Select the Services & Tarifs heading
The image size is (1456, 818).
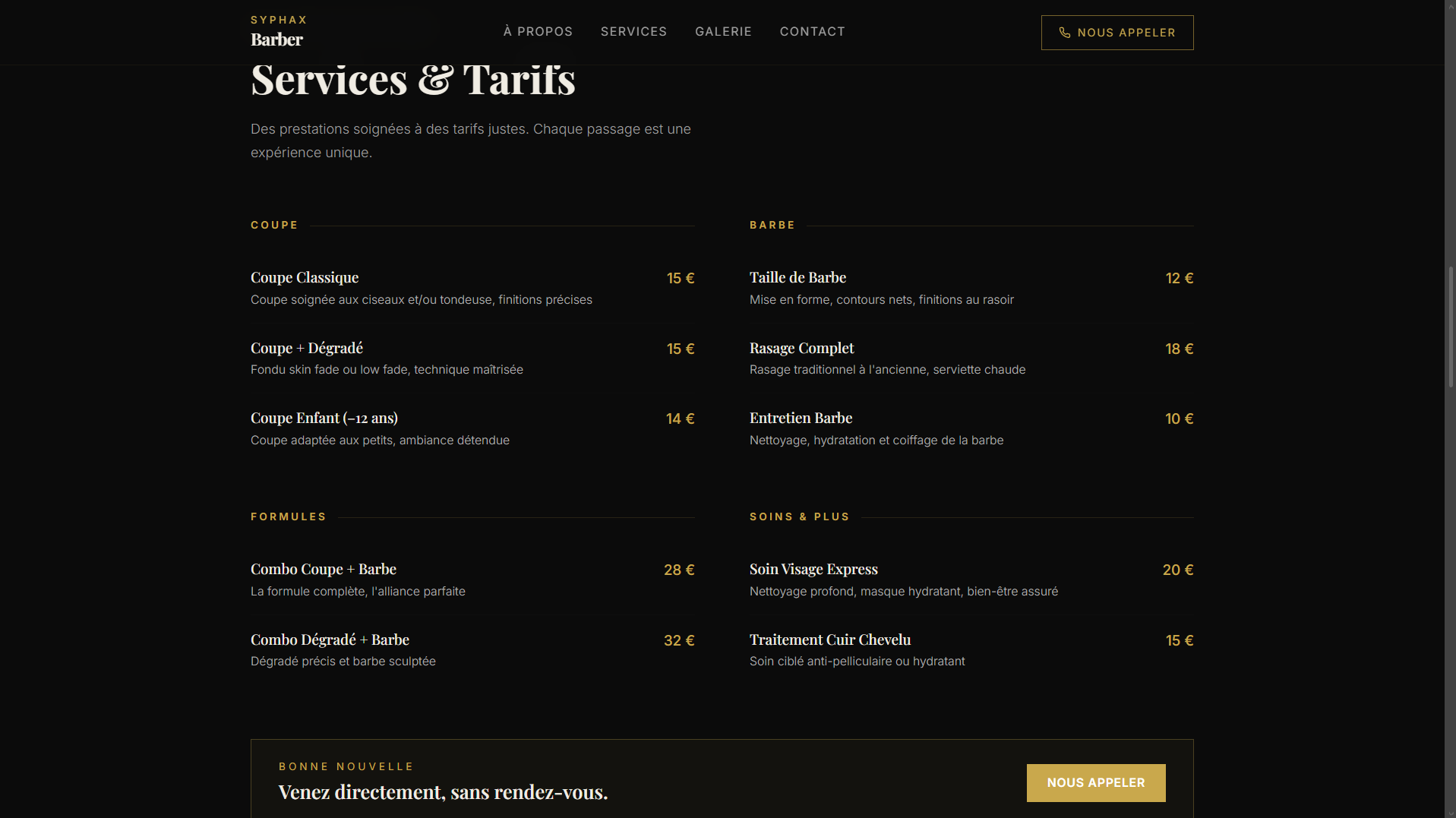(413, 79)
